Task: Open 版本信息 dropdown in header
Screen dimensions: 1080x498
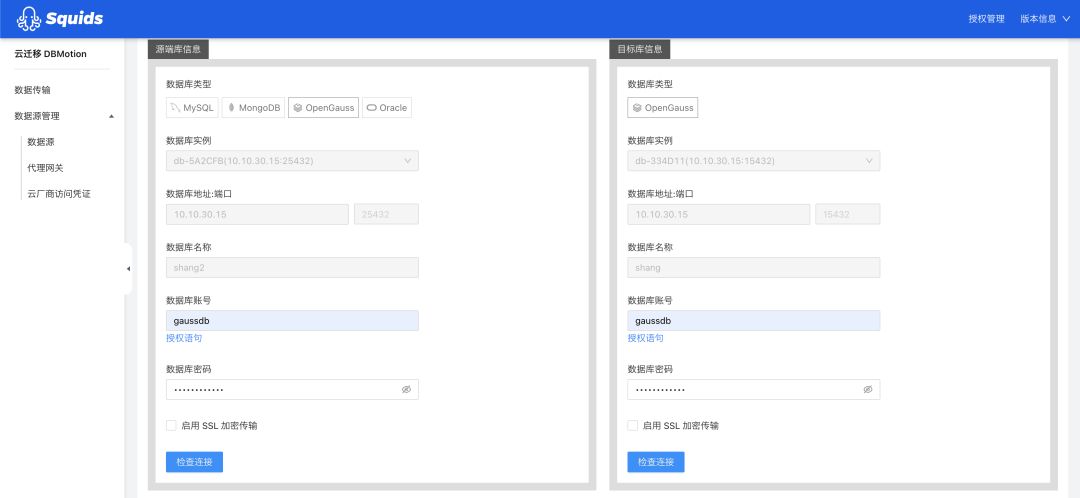Action: [x=1045, y=19]
